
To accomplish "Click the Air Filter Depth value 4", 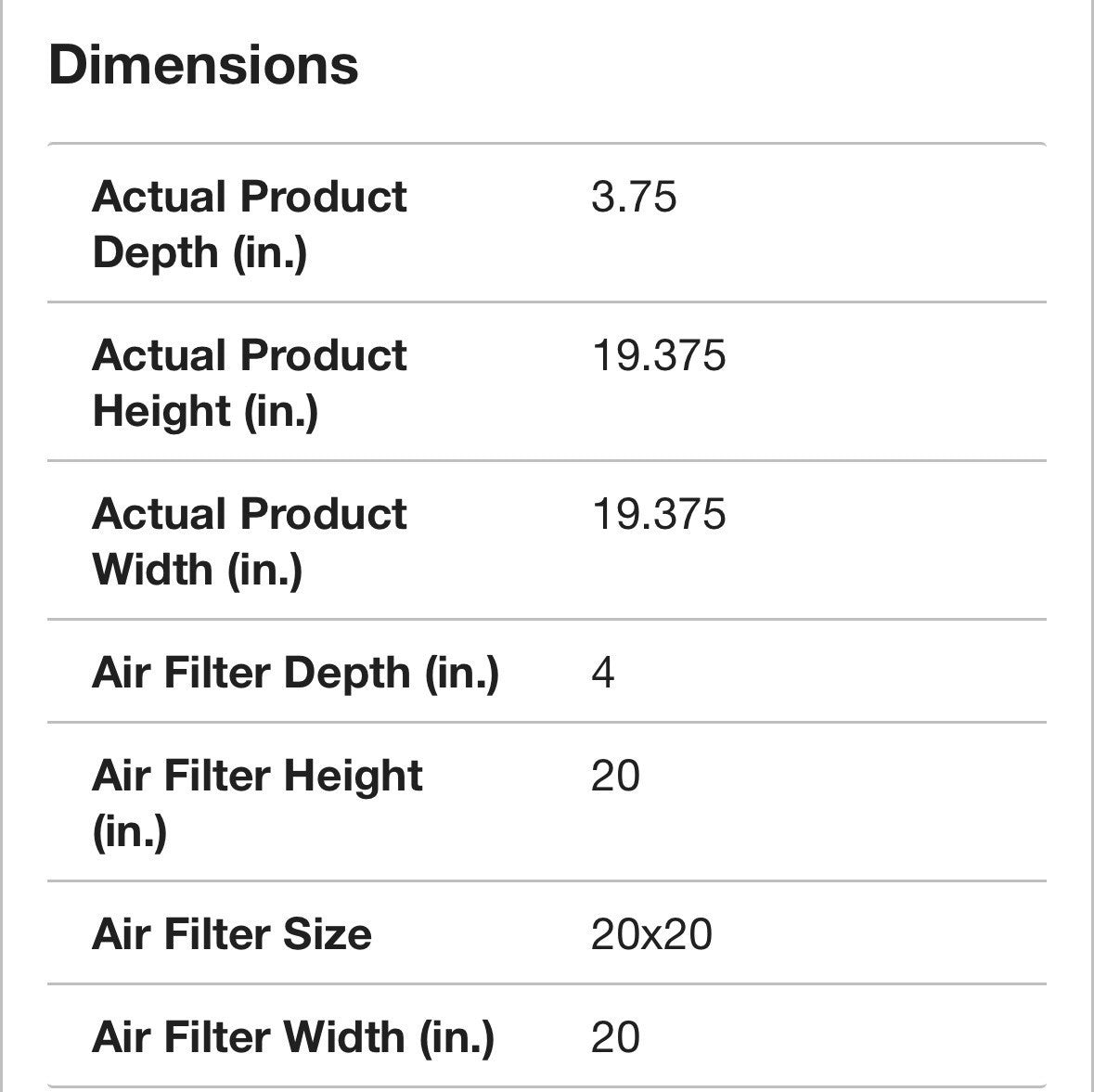I will (x=602, y=673).
